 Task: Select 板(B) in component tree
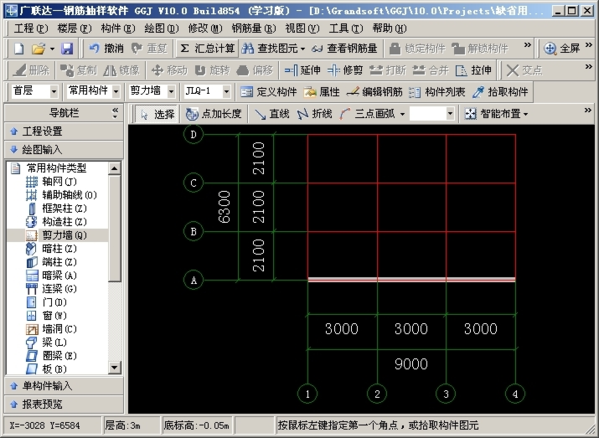(x=46, y=369)
